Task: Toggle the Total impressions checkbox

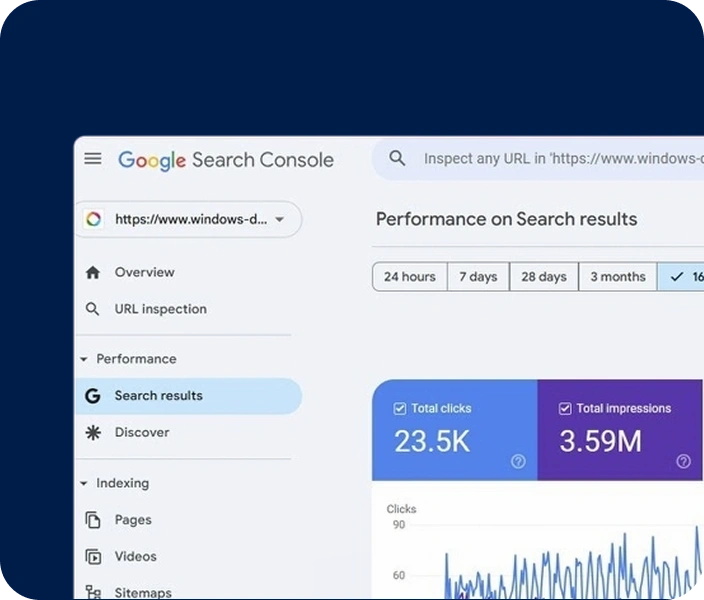Action: click(565, 408)
